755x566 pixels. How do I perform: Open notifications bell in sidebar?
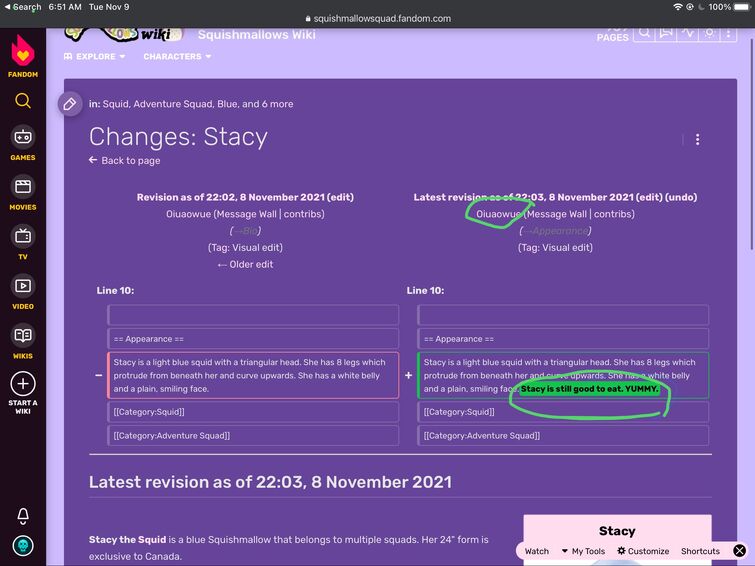[x=23, y=516]
